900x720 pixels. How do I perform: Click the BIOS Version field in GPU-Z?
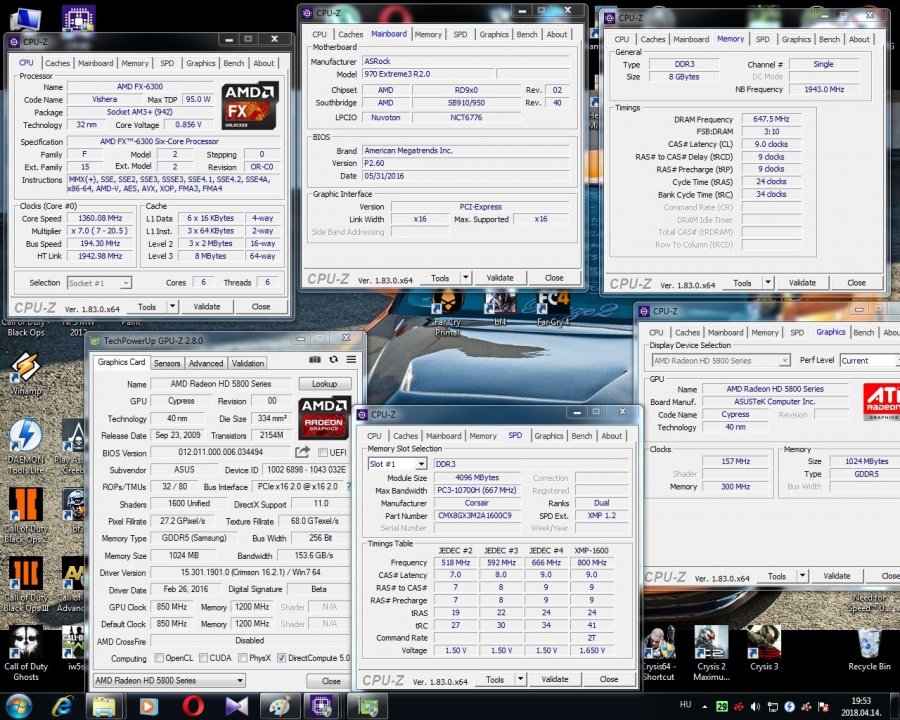[x=220, y=452]
